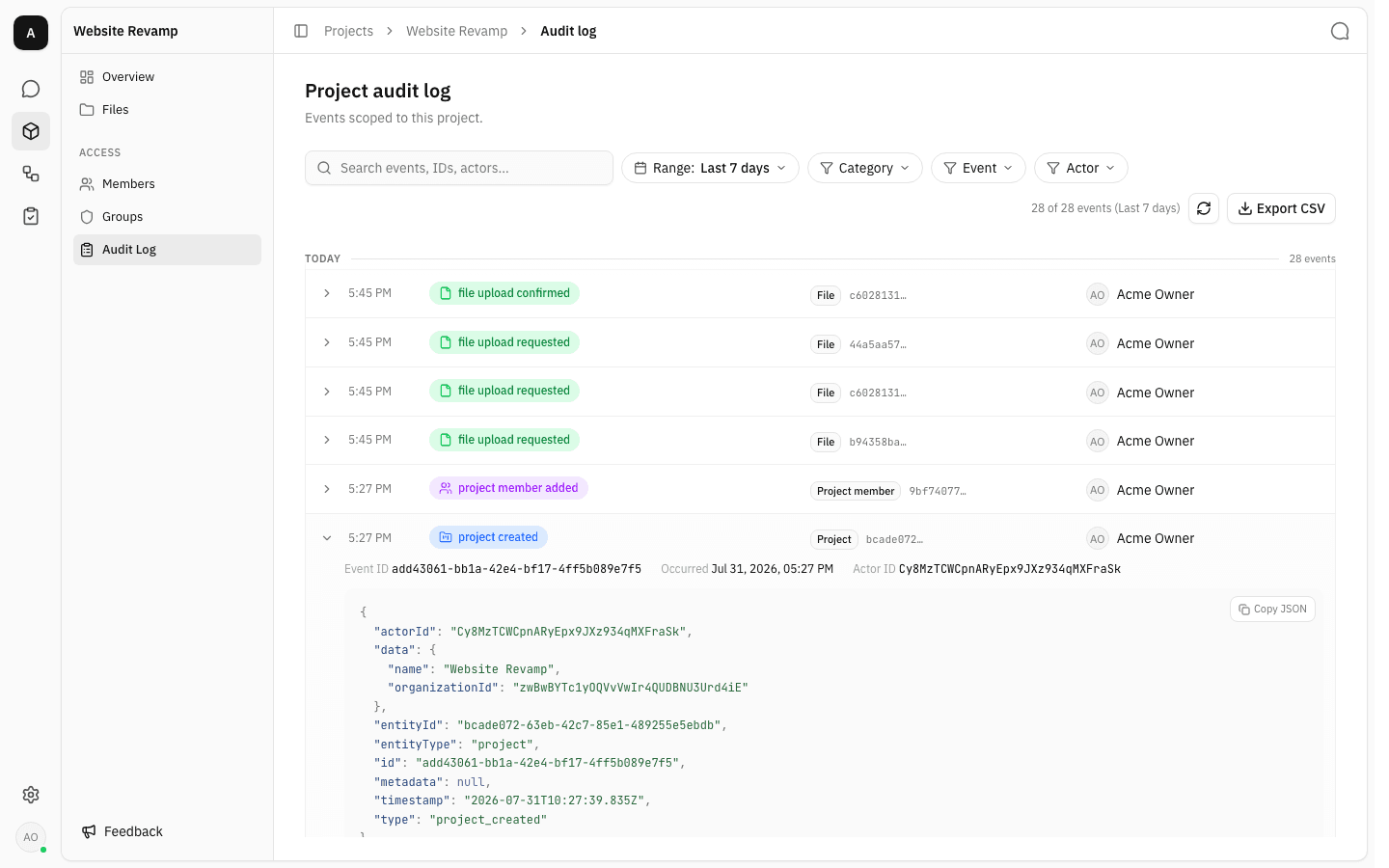Image resolution: width=1389 pixels, height=868 pixels.
Task: Open the Actor filter dropdown
Action: tap(1081, 168)
